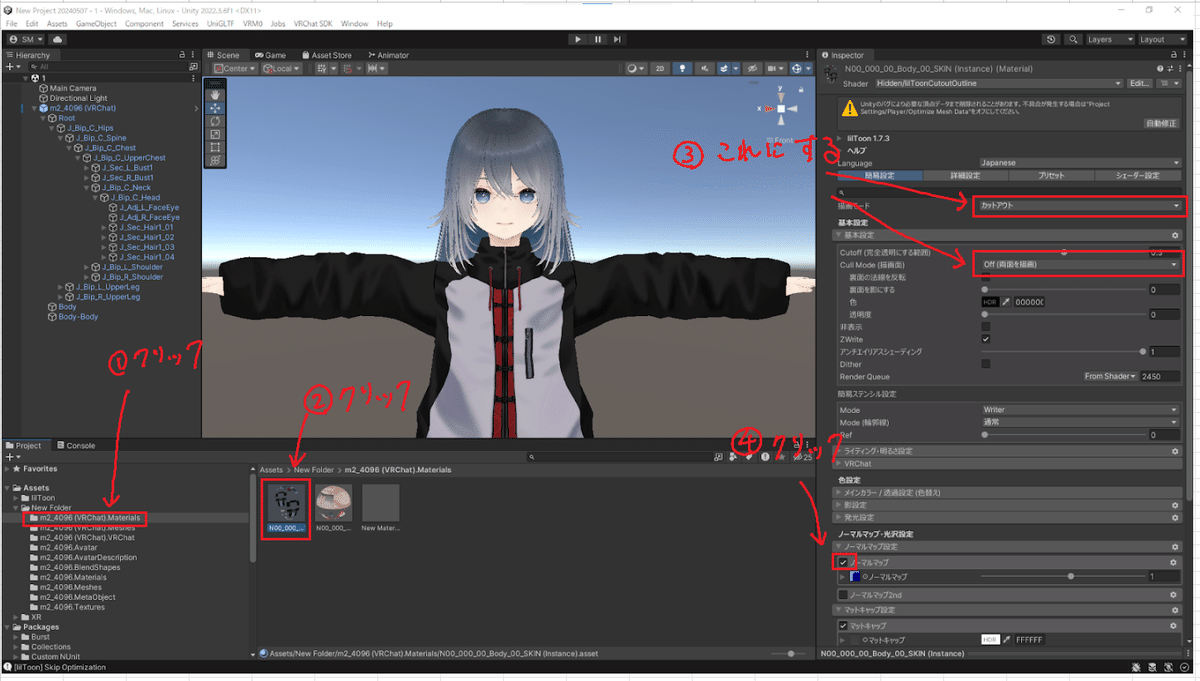This screenshot has height=681, width=1200.
Task: Open the Language Japanese dropdown
Action: pyautogui.click(x=1079, y=162)
